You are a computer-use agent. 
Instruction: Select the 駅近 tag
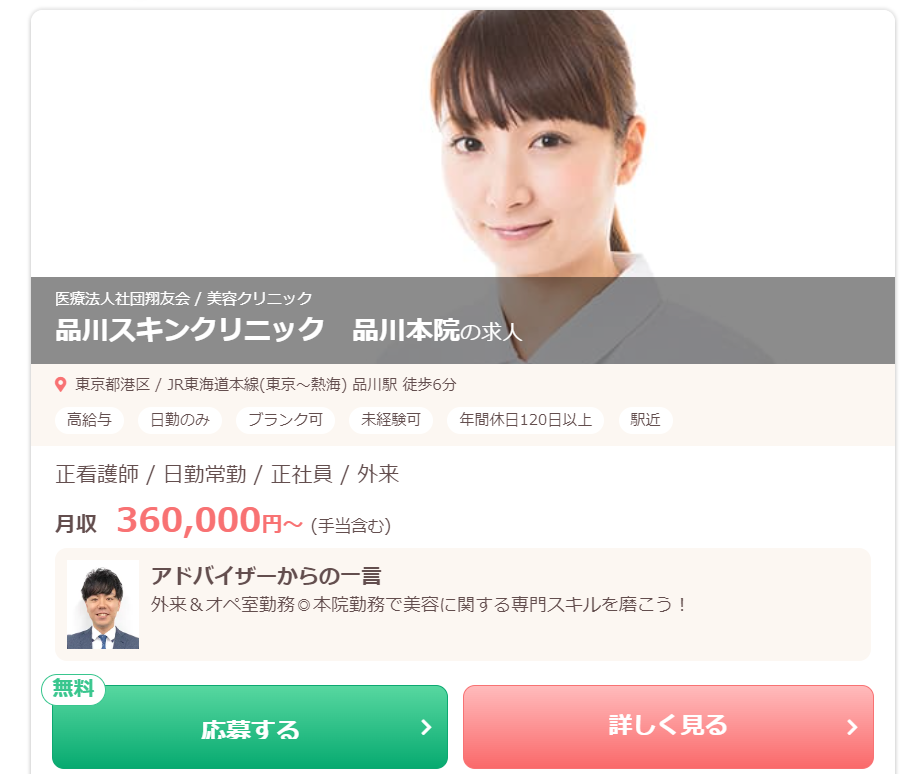click(x=646, y=420)
